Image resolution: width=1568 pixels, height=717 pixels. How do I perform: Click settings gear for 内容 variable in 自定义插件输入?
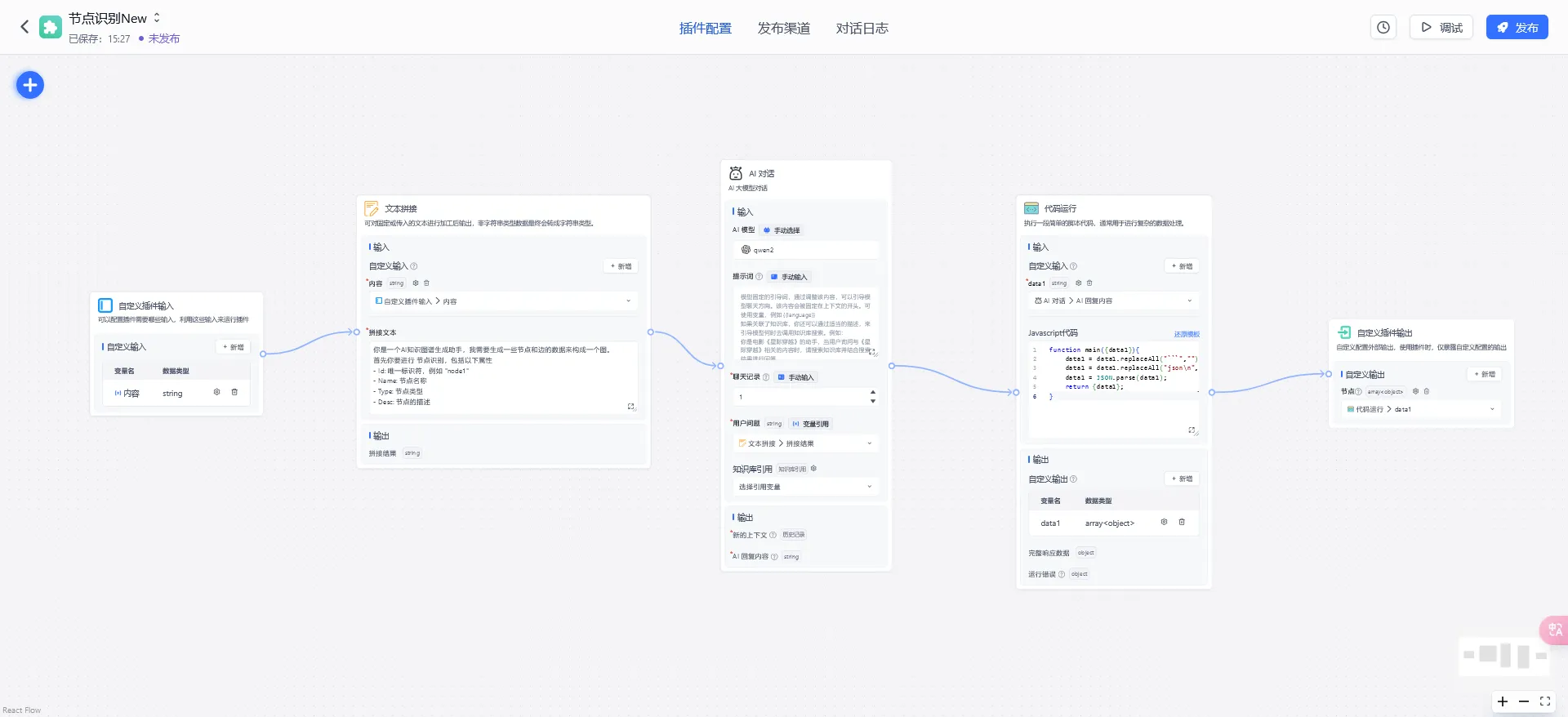click(216, 392)
